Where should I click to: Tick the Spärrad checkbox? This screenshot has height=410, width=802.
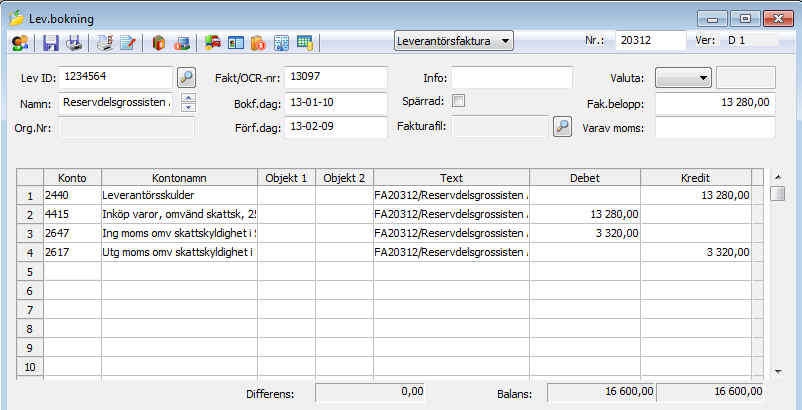pos(459,101)
